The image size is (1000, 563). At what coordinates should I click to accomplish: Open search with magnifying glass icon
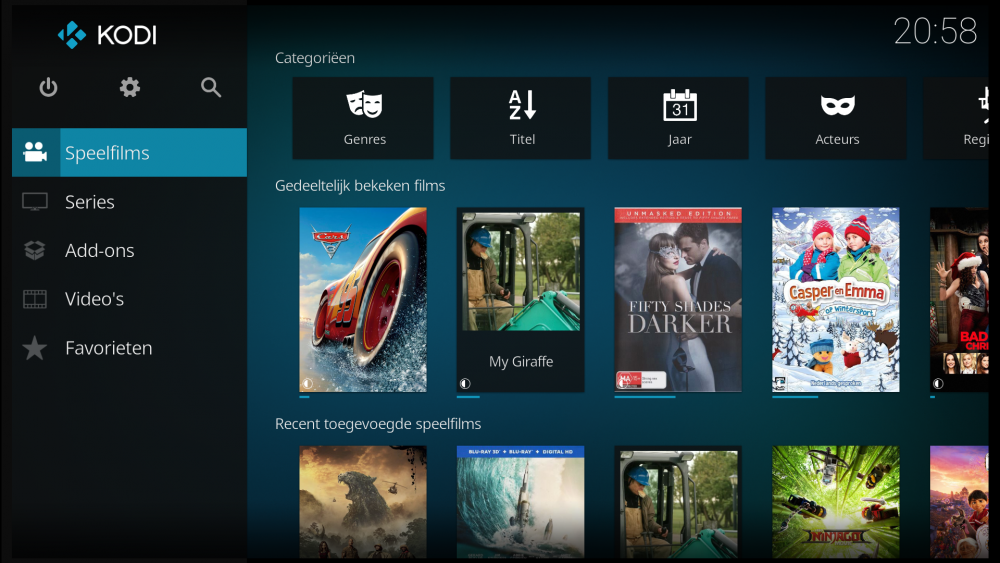pos(211,88)
